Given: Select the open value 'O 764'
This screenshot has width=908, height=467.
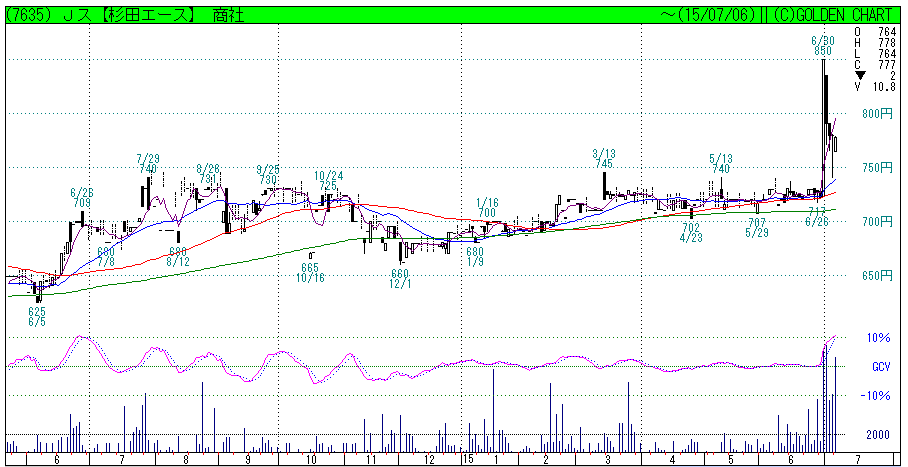Looking at the screenshot, I should 876,32.
